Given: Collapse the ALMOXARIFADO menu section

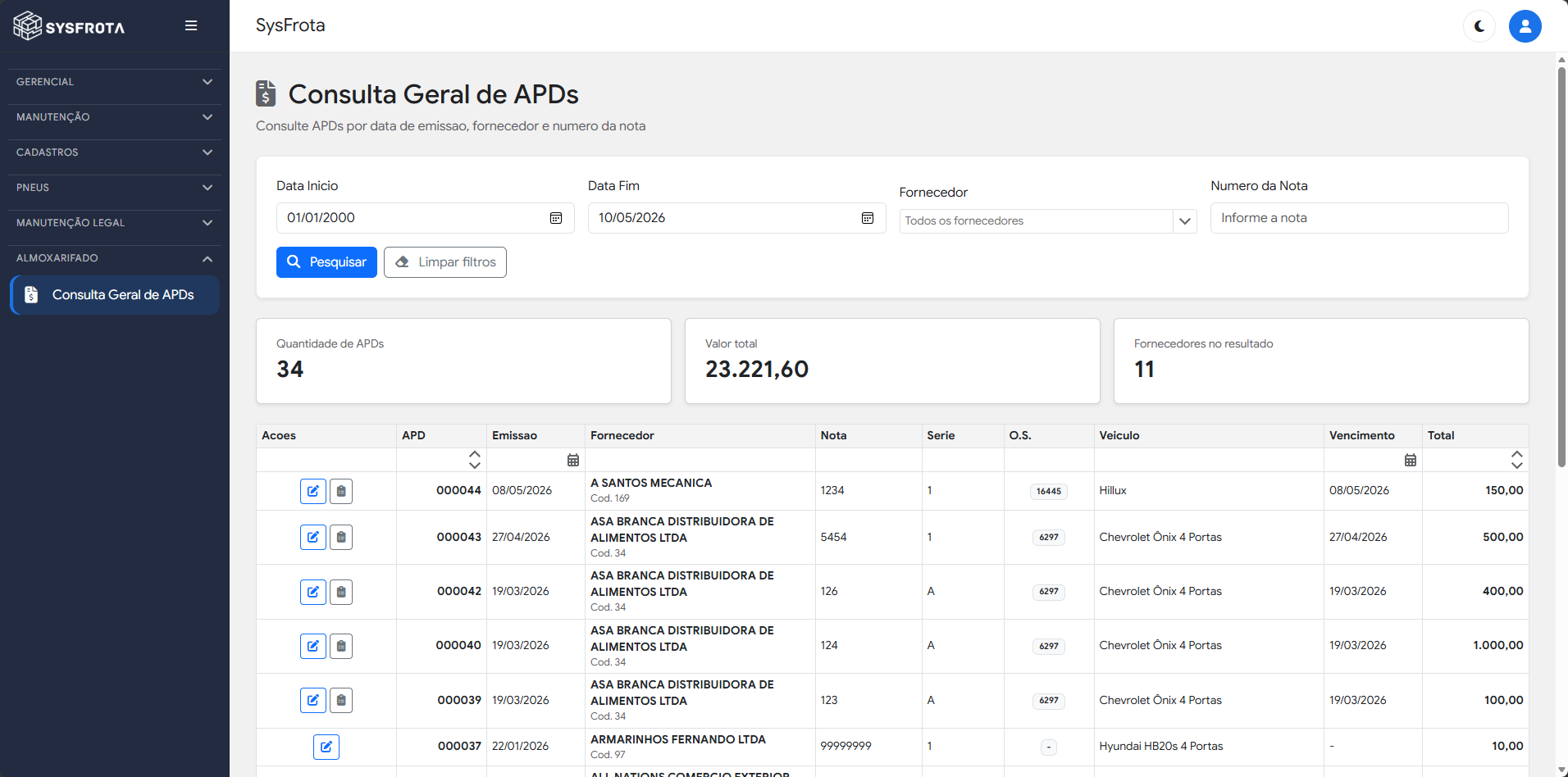Looking at the screenshot, I should [115, 258].
